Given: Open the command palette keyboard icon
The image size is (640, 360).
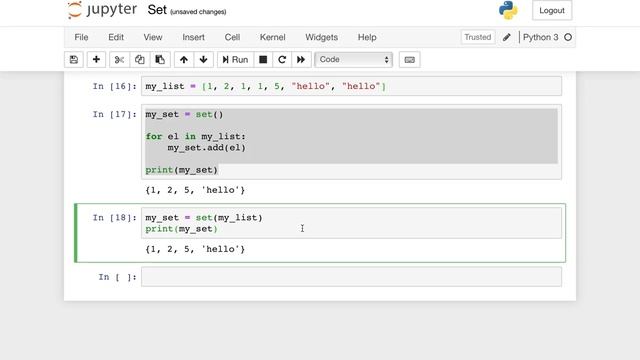Looking at the screenshot, I should [x=409, y=60].
